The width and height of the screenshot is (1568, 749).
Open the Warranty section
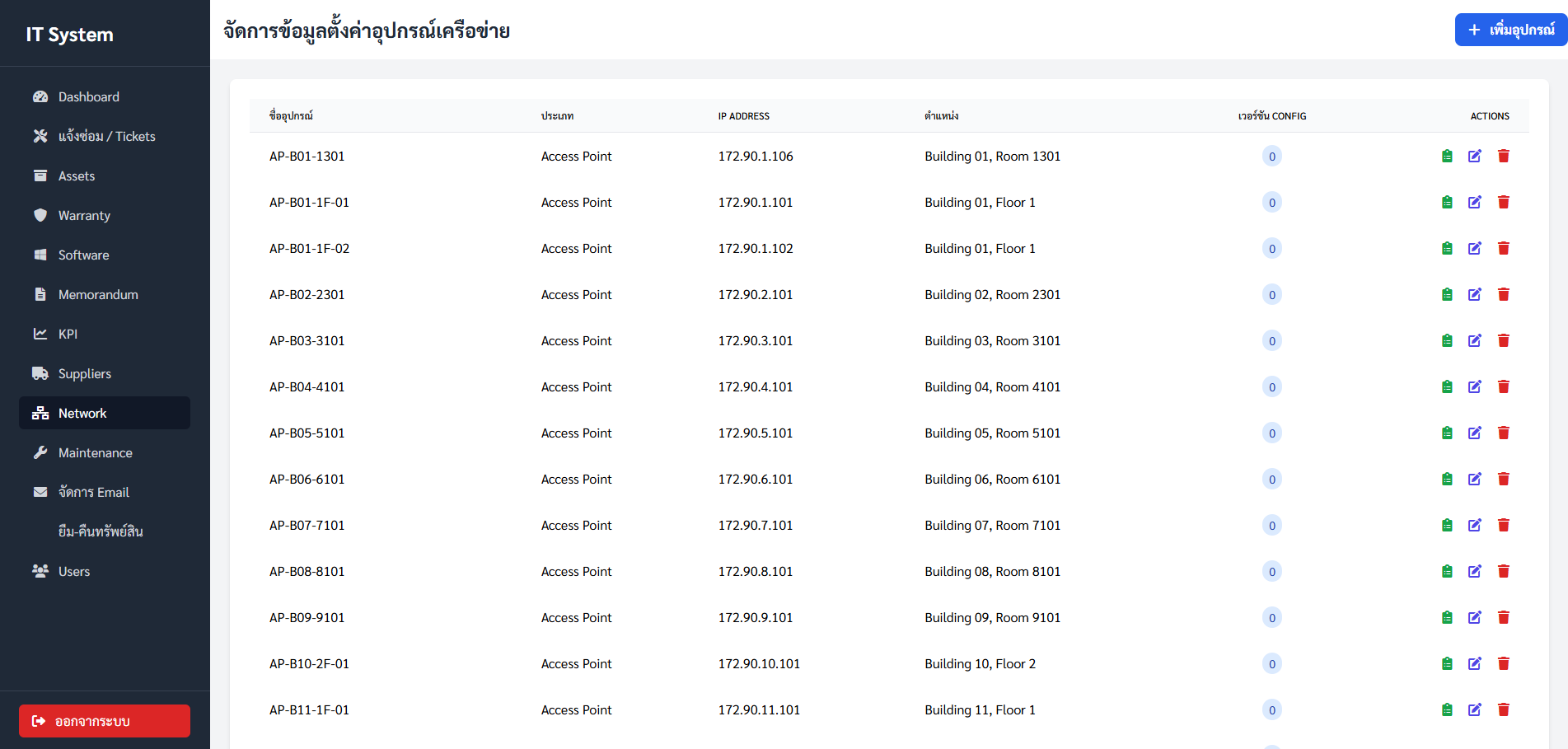point(105,215)
